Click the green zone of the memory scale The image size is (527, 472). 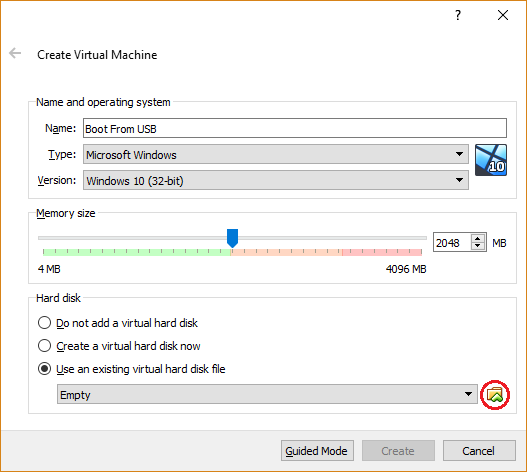137,252
